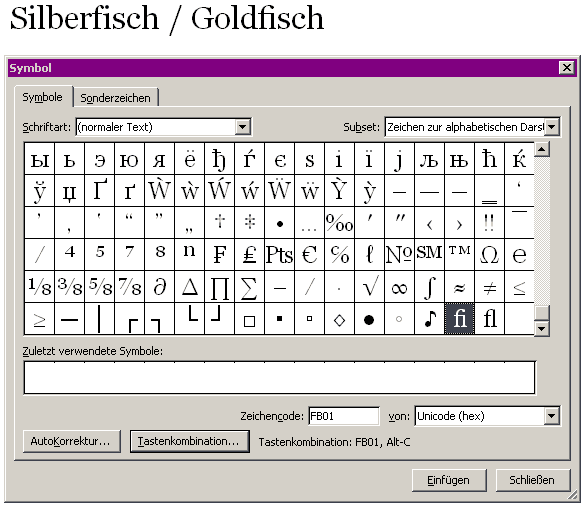Pick the partial derivative symbol
The height and width of the screenshot is (510, 586).
click(x=160, y=287)
